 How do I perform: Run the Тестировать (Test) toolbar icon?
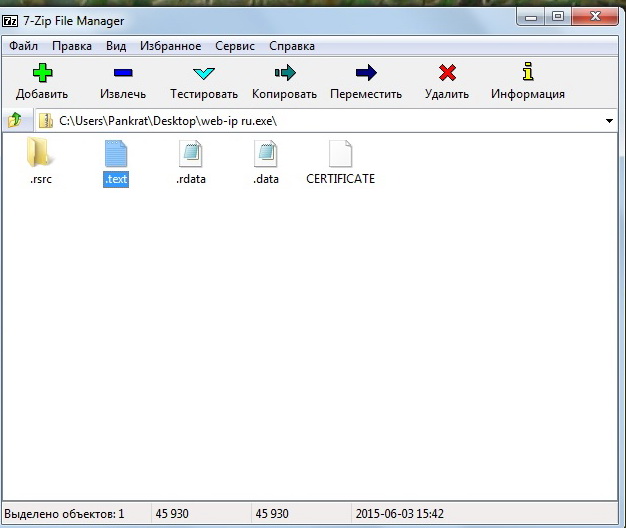[204, 73]
